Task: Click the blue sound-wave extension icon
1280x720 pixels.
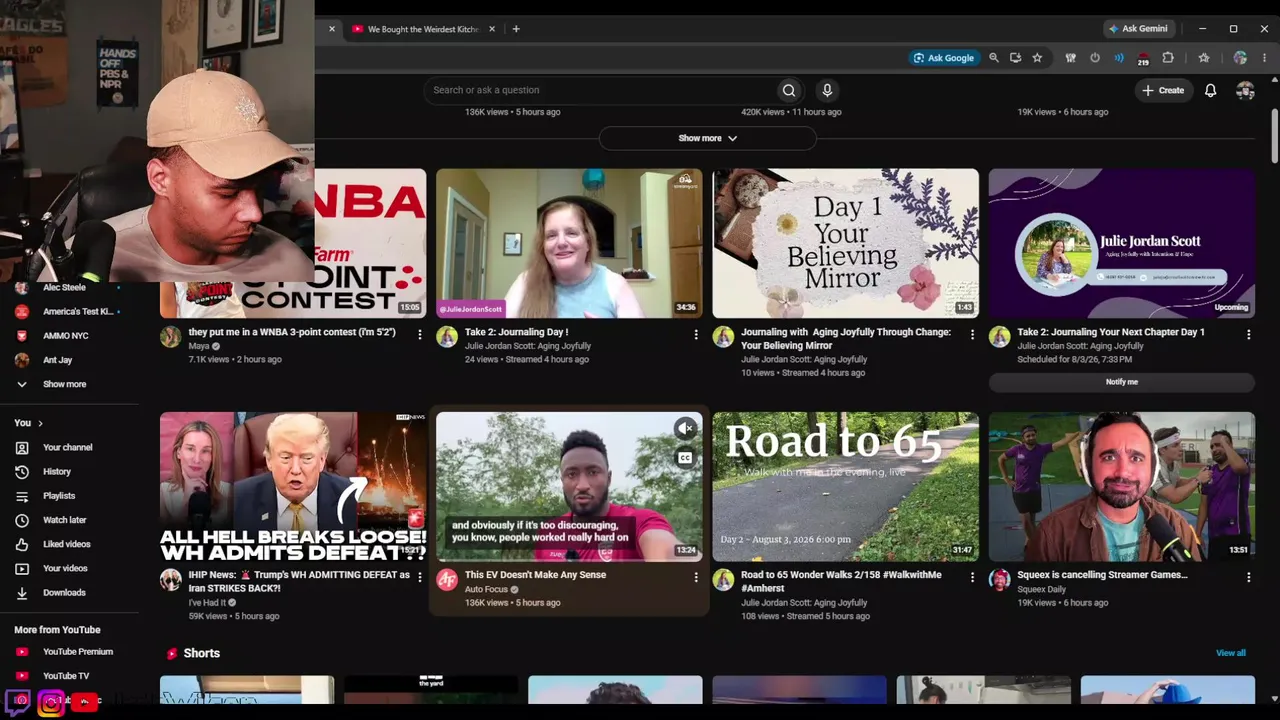Action: click(x=1119, y=58)
